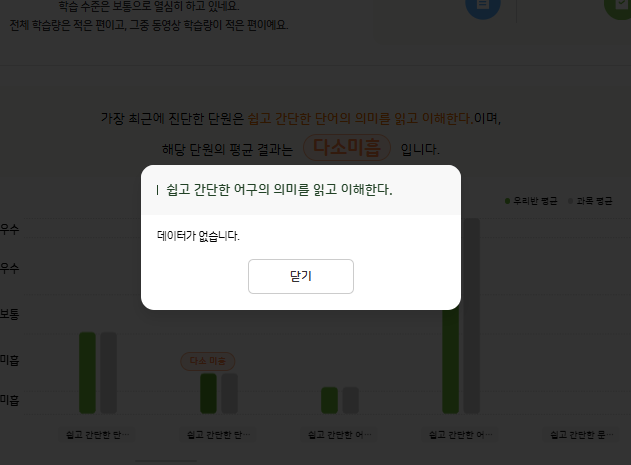Select the short gray bar in the third group
Viewport: 631px width, 465px height.
pos(350,400)
